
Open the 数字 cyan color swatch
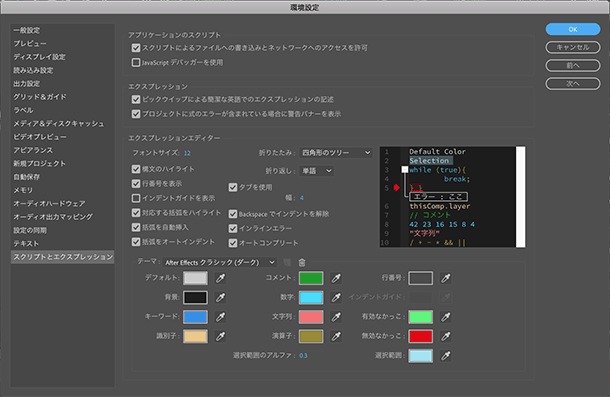tap(311, 297)
